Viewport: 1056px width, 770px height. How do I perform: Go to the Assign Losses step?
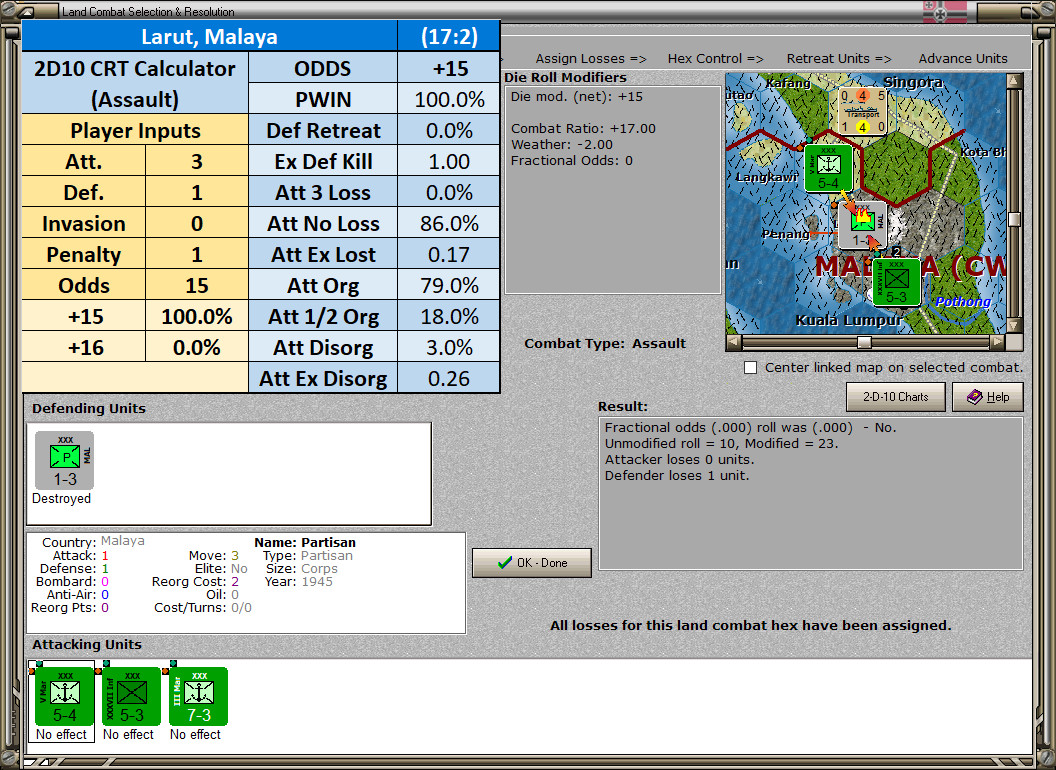pos(590,59)
